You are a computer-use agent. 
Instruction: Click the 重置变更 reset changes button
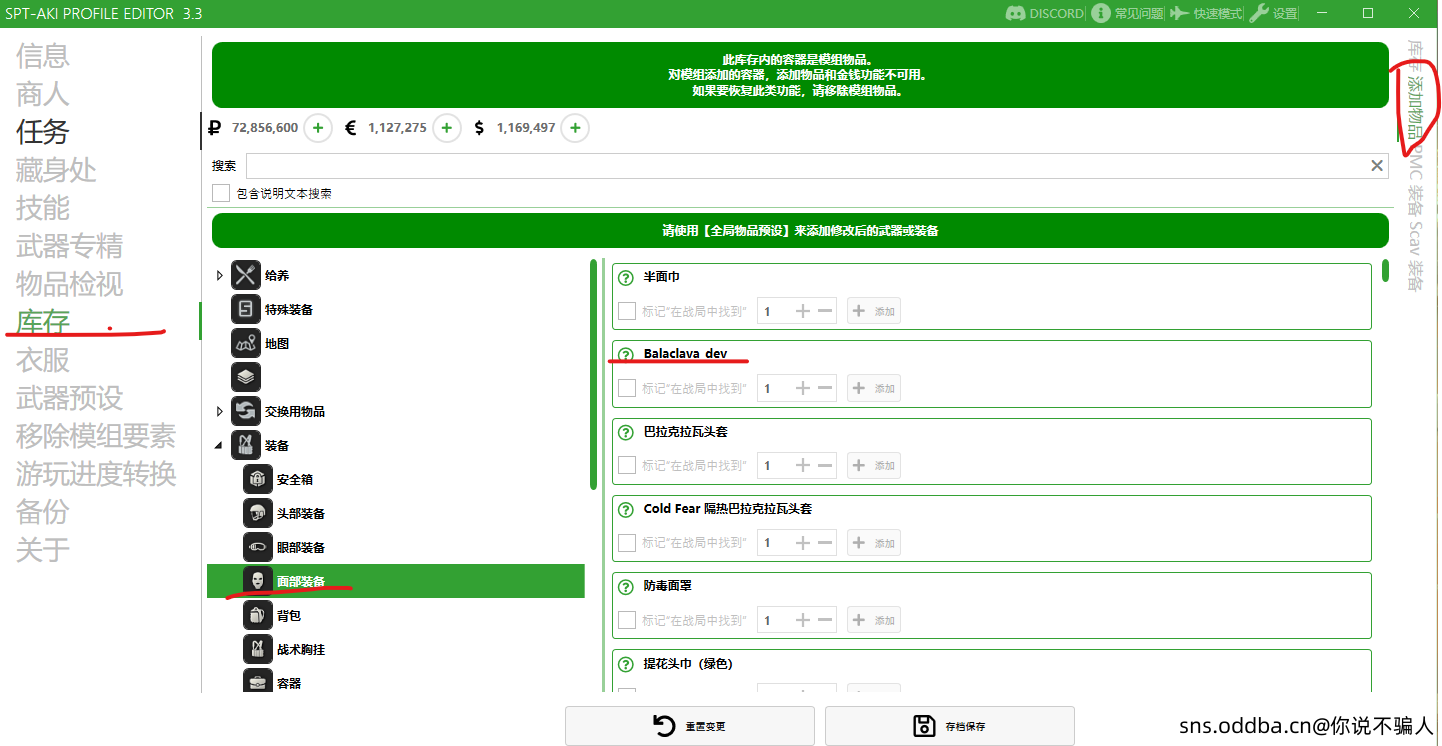[689, 726]
